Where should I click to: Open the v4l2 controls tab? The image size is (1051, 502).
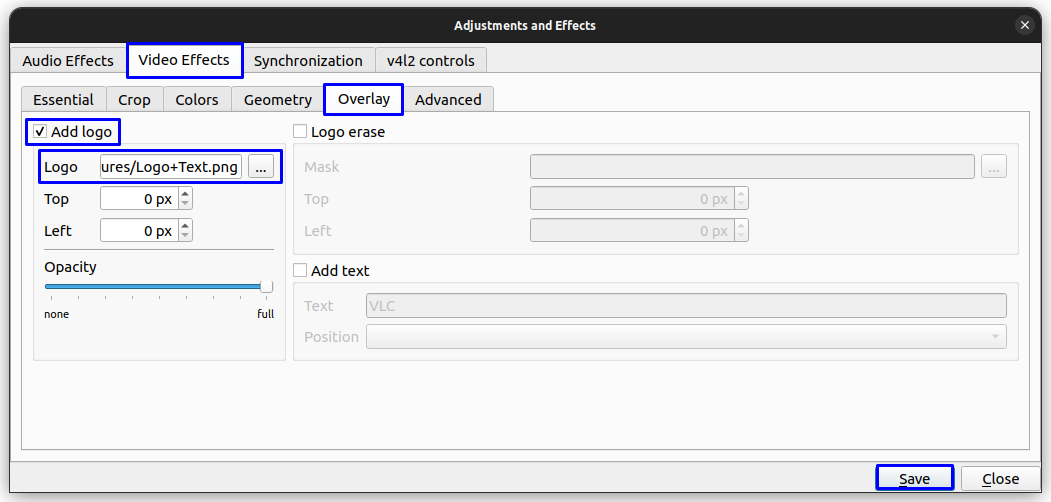(431, 61)
